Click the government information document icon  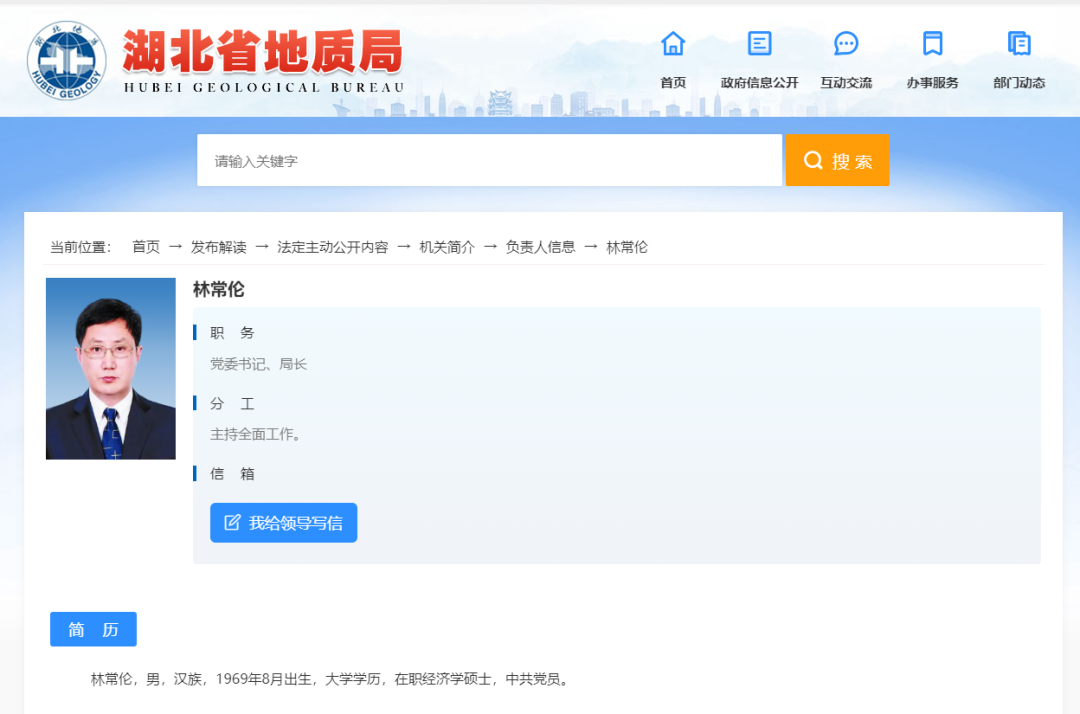759,43
